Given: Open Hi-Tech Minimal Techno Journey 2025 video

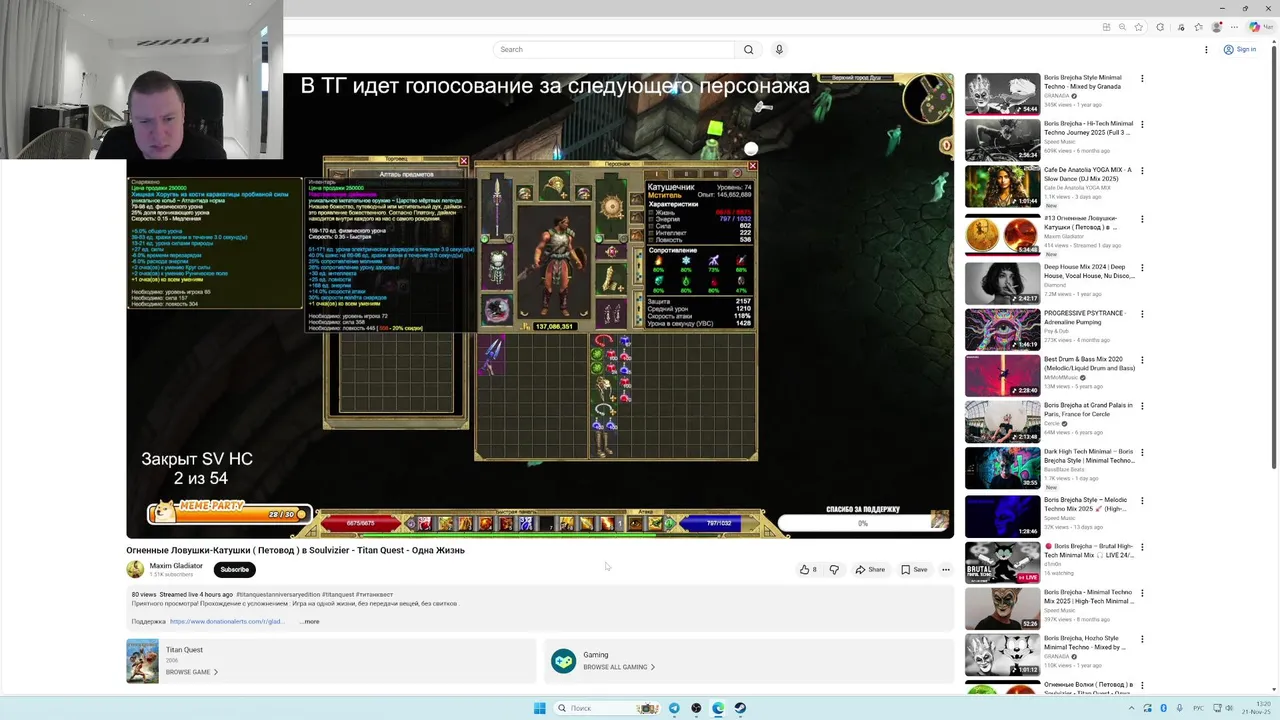Looking at the screenshot, I should click(x=1088, y=128).
